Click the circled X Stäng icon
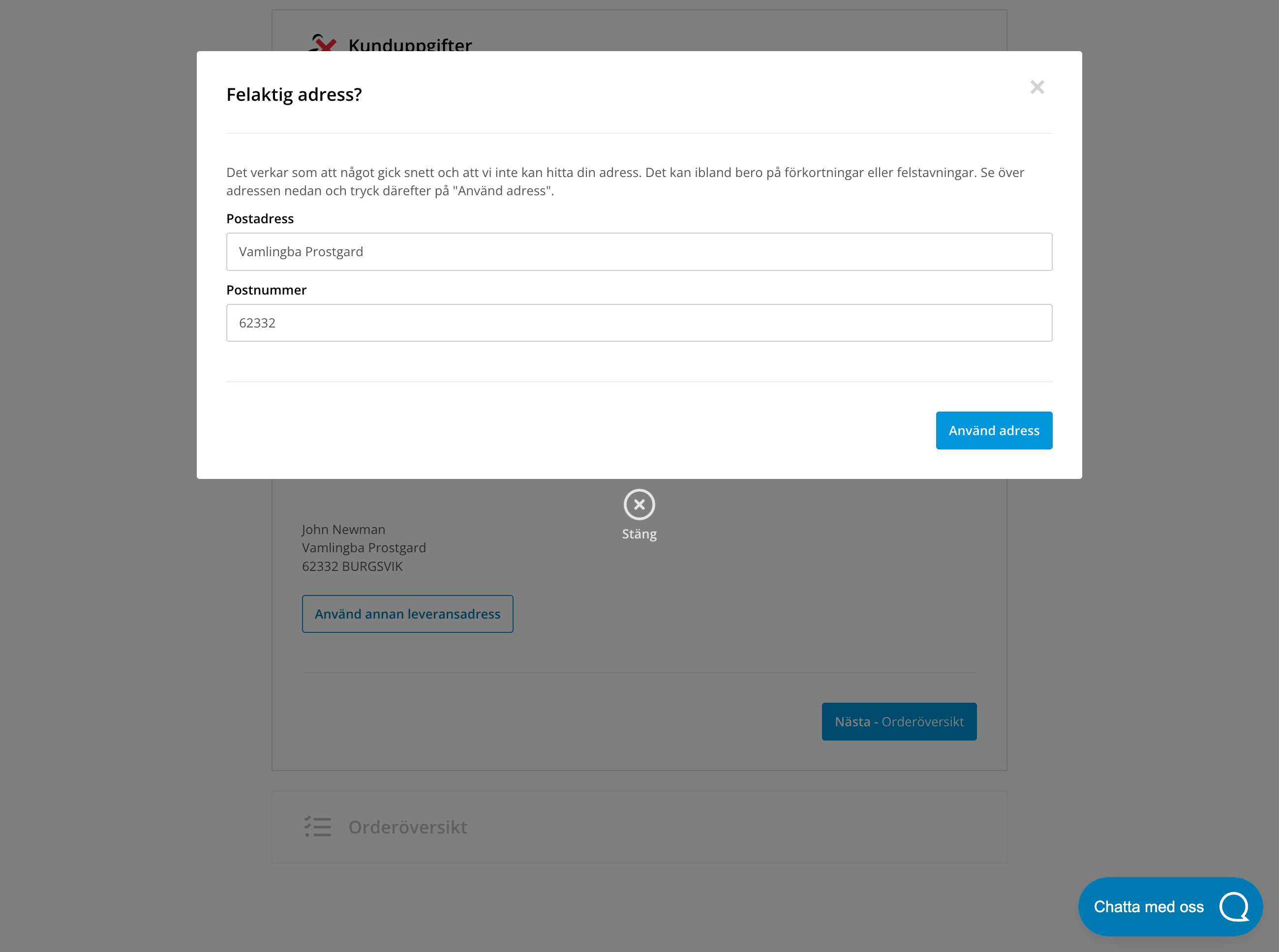The image size is (1279, 952). [x=639, y=504]
